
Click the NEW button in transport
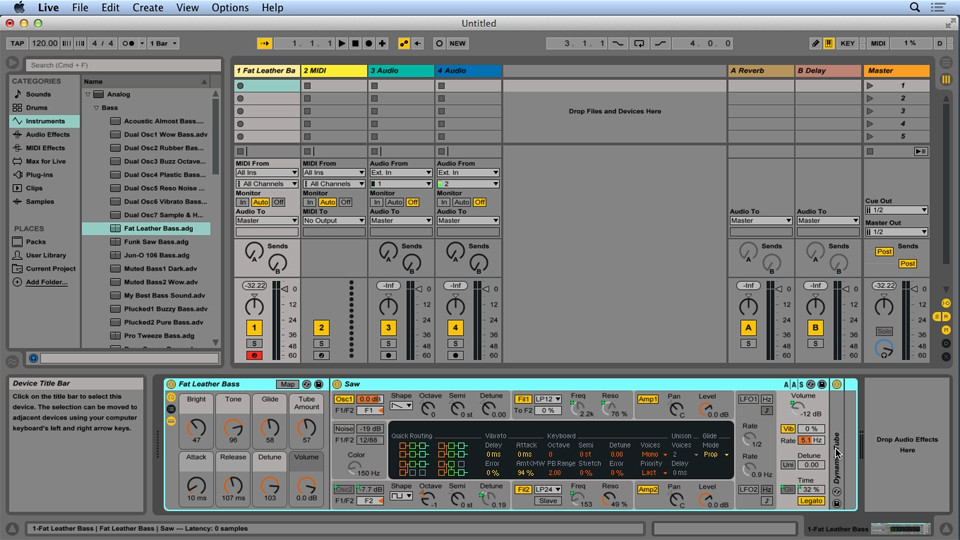point(457,43)
